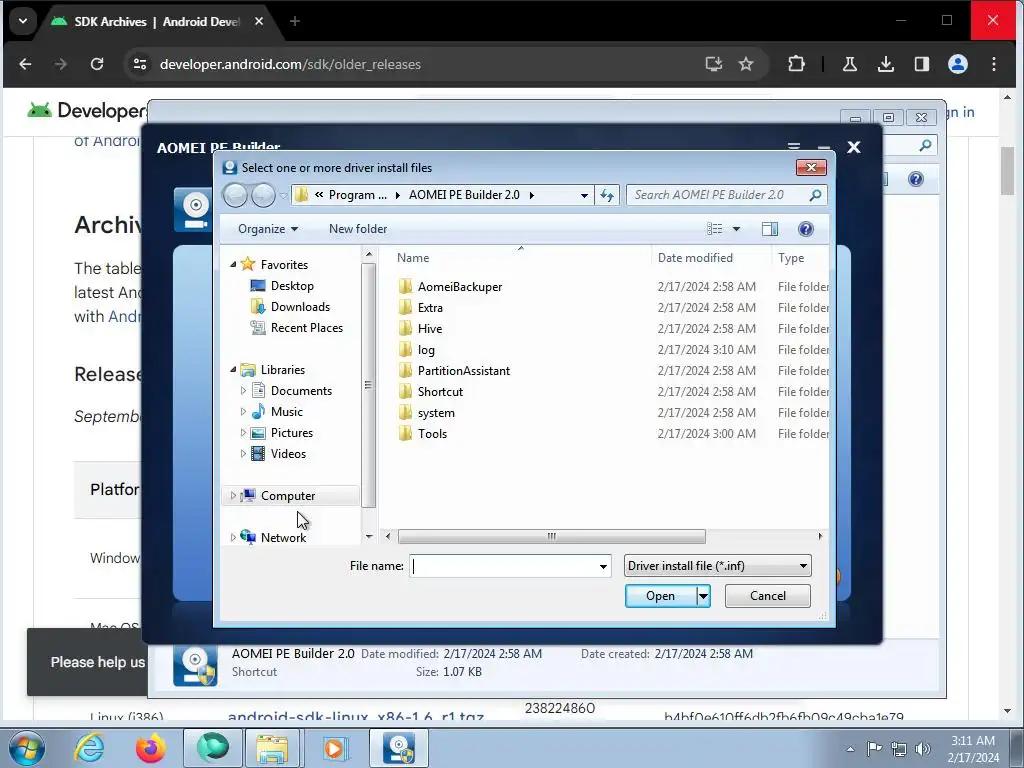Open Firefox from the taskbar
1024x768 pixels.
pyautogui.click(x=150, y=748)
